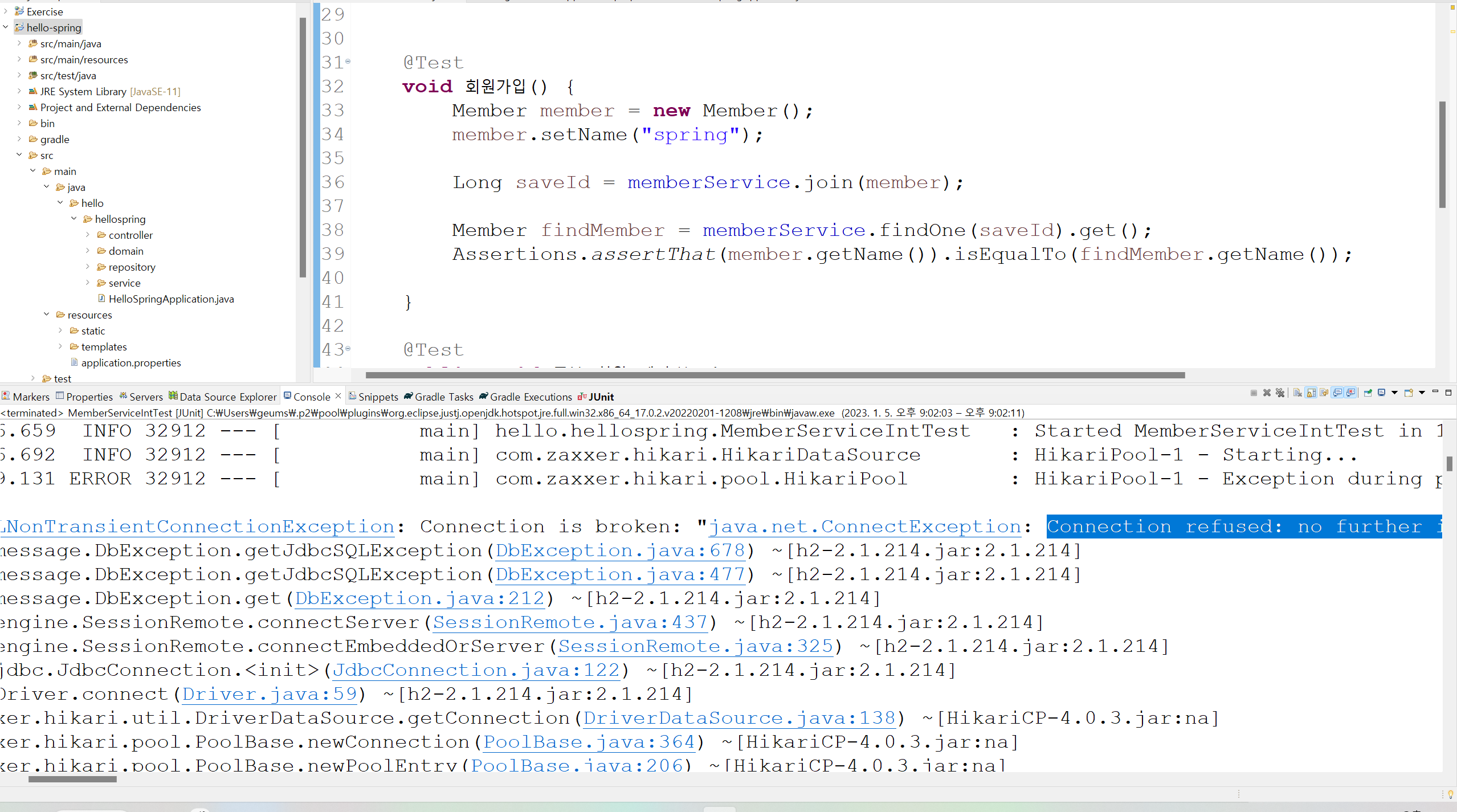Click the editor horizontal scrollbar
This screenshot has width=1457, height=812.
point(775,375)
